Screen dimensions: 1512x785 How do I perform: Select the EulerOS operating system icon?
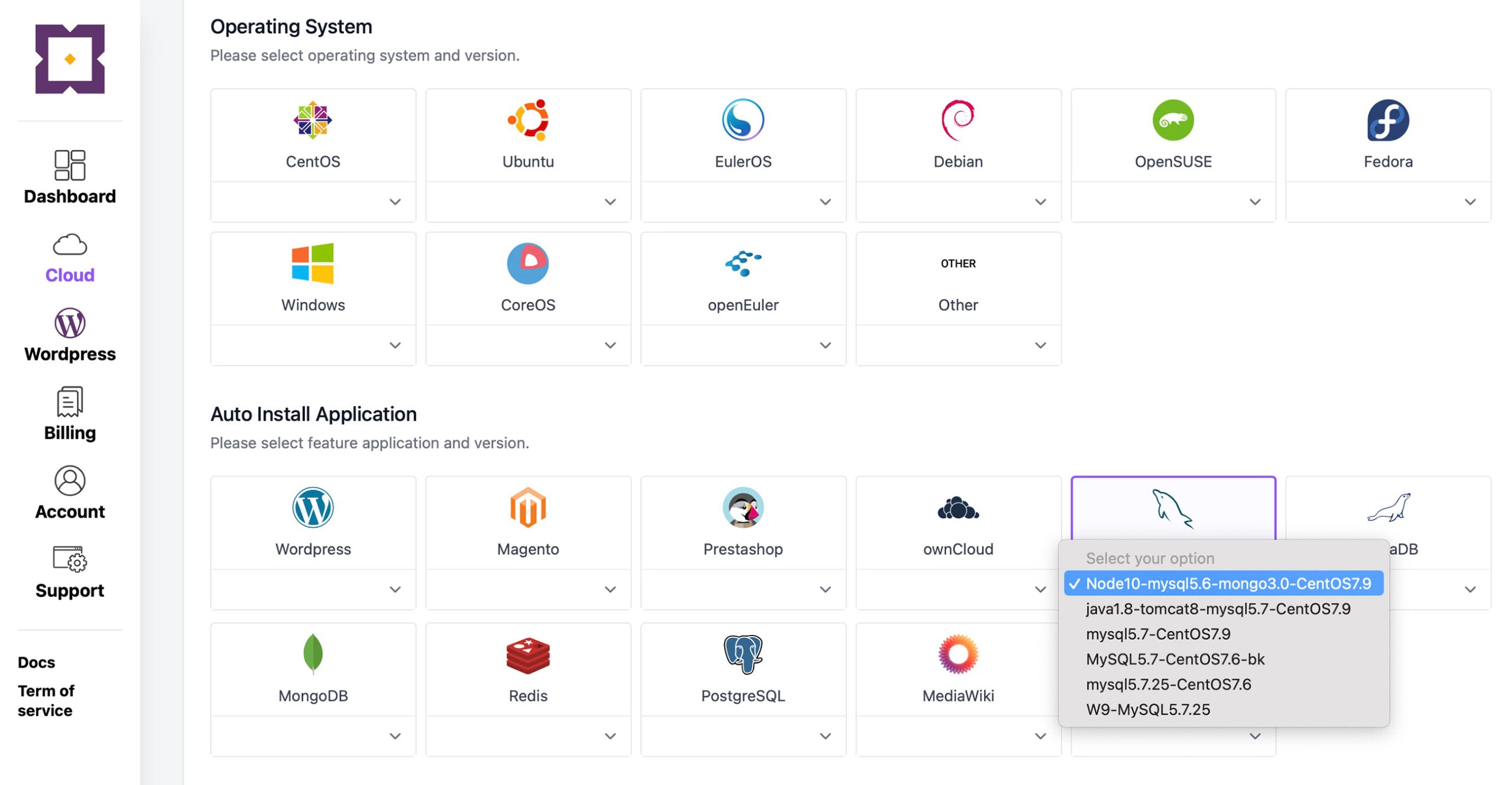coord(742,120)
